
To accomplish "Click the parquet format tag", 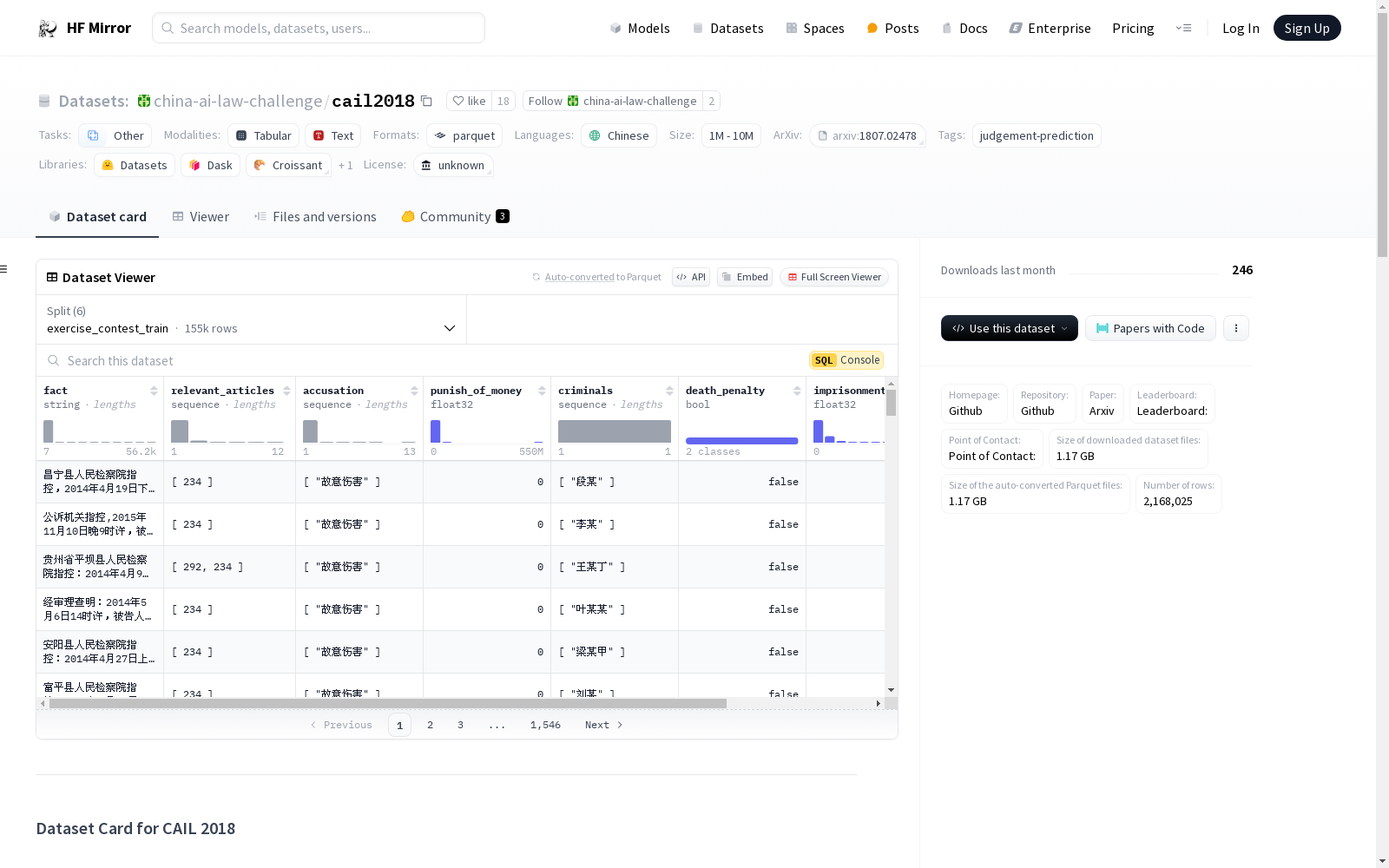I will pos(464,135).
